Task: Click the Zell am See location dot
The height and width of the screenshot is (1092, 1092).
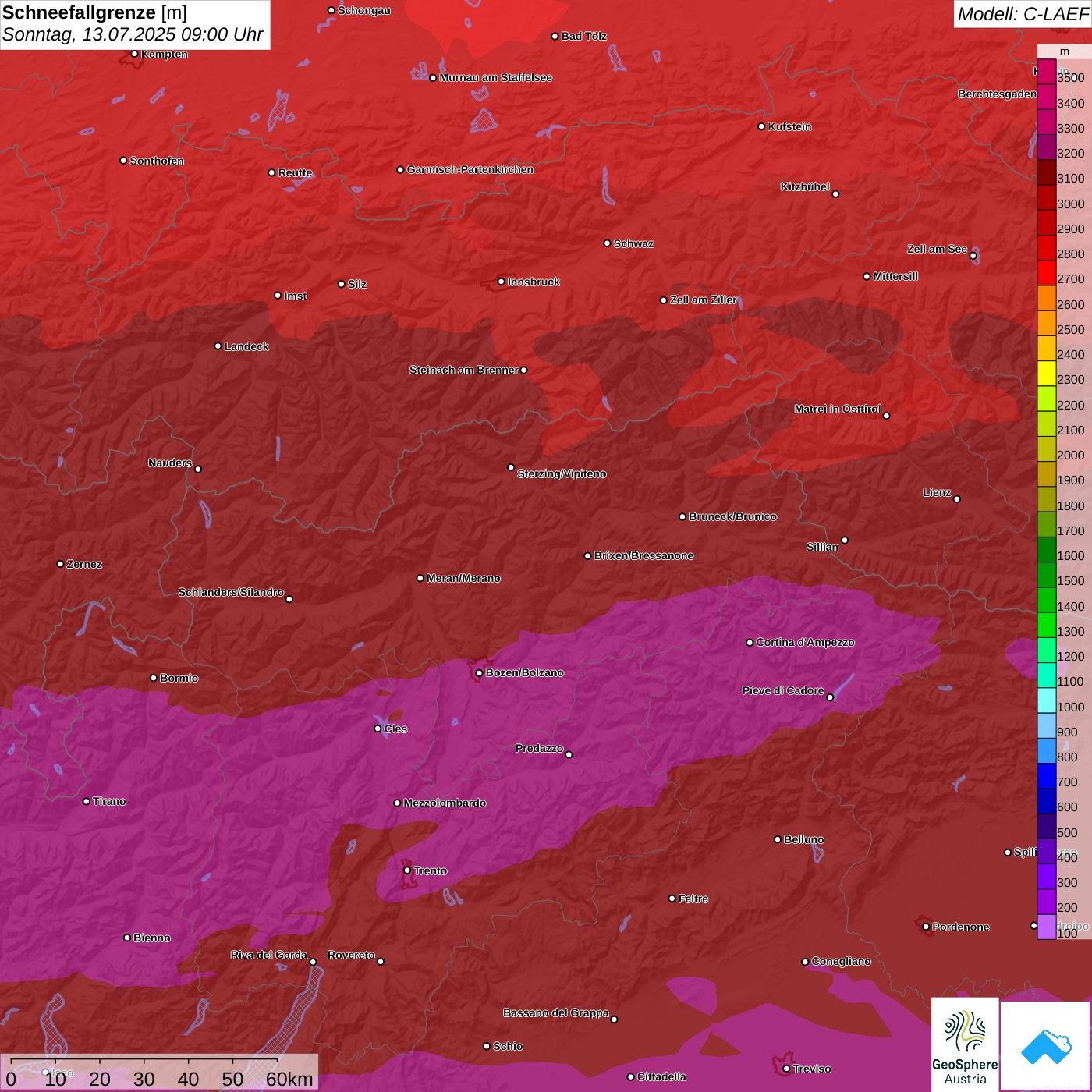Action: (973, 256)
